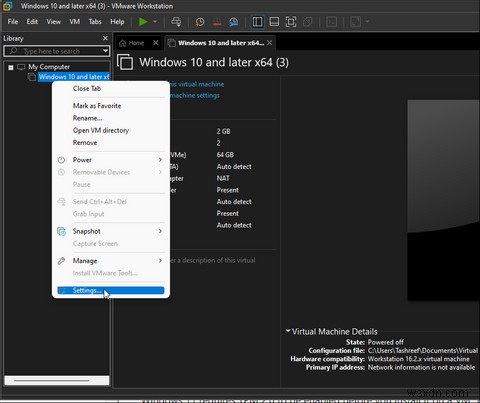Collapse the My Computer tree node
This screenshot has height=403, width=480.
tap(11, 67)
